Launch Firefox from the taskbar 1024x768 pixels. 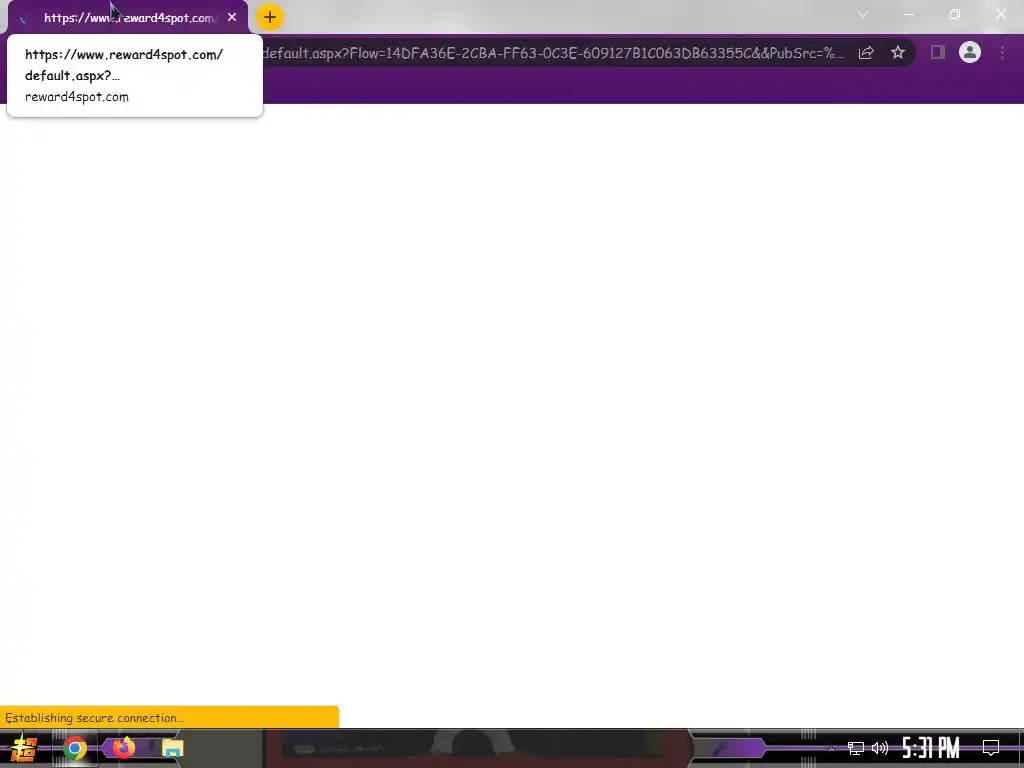pyautogui.click(x=123, y=748)
